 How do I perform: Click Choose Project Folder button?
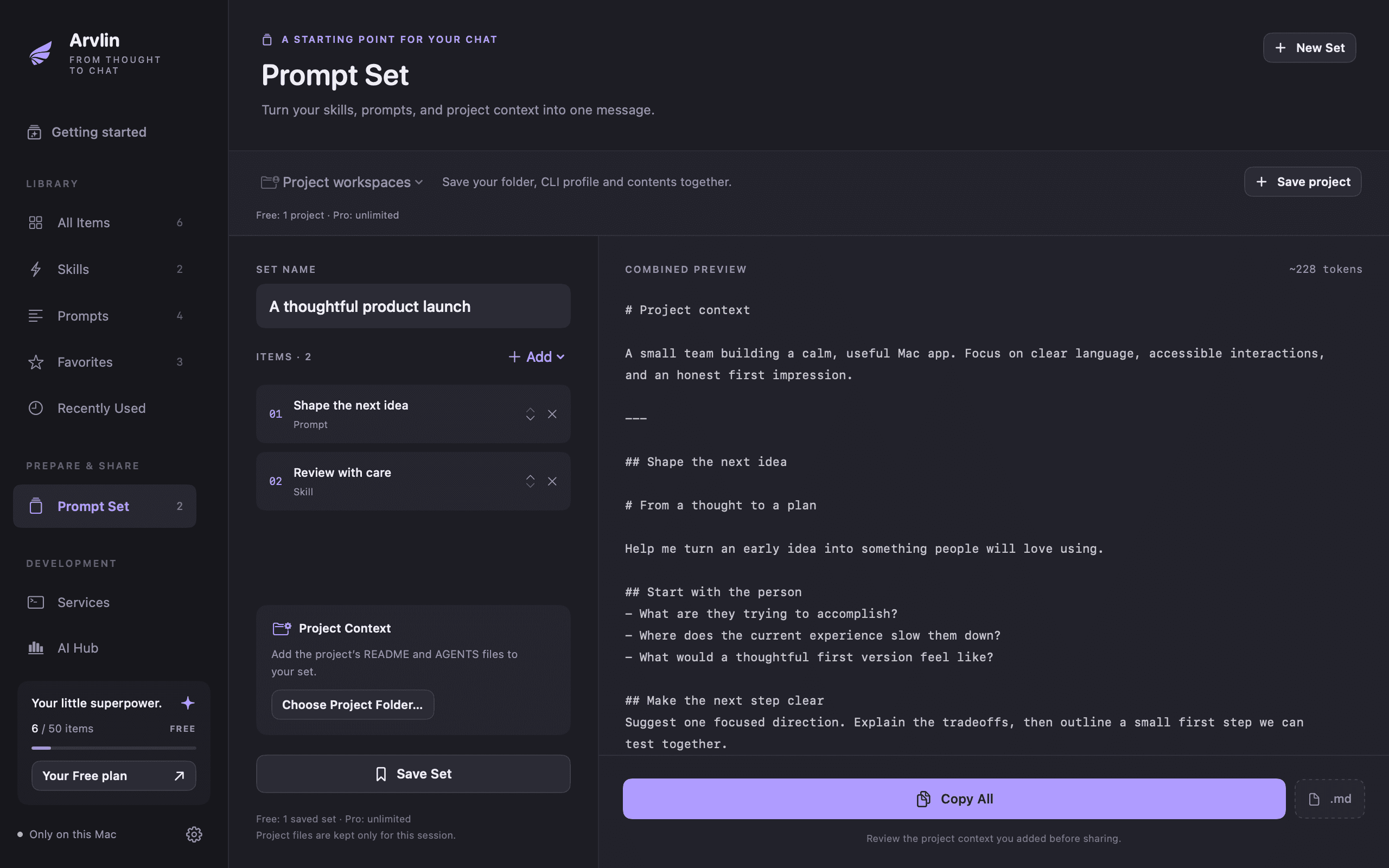coord(353,704)
